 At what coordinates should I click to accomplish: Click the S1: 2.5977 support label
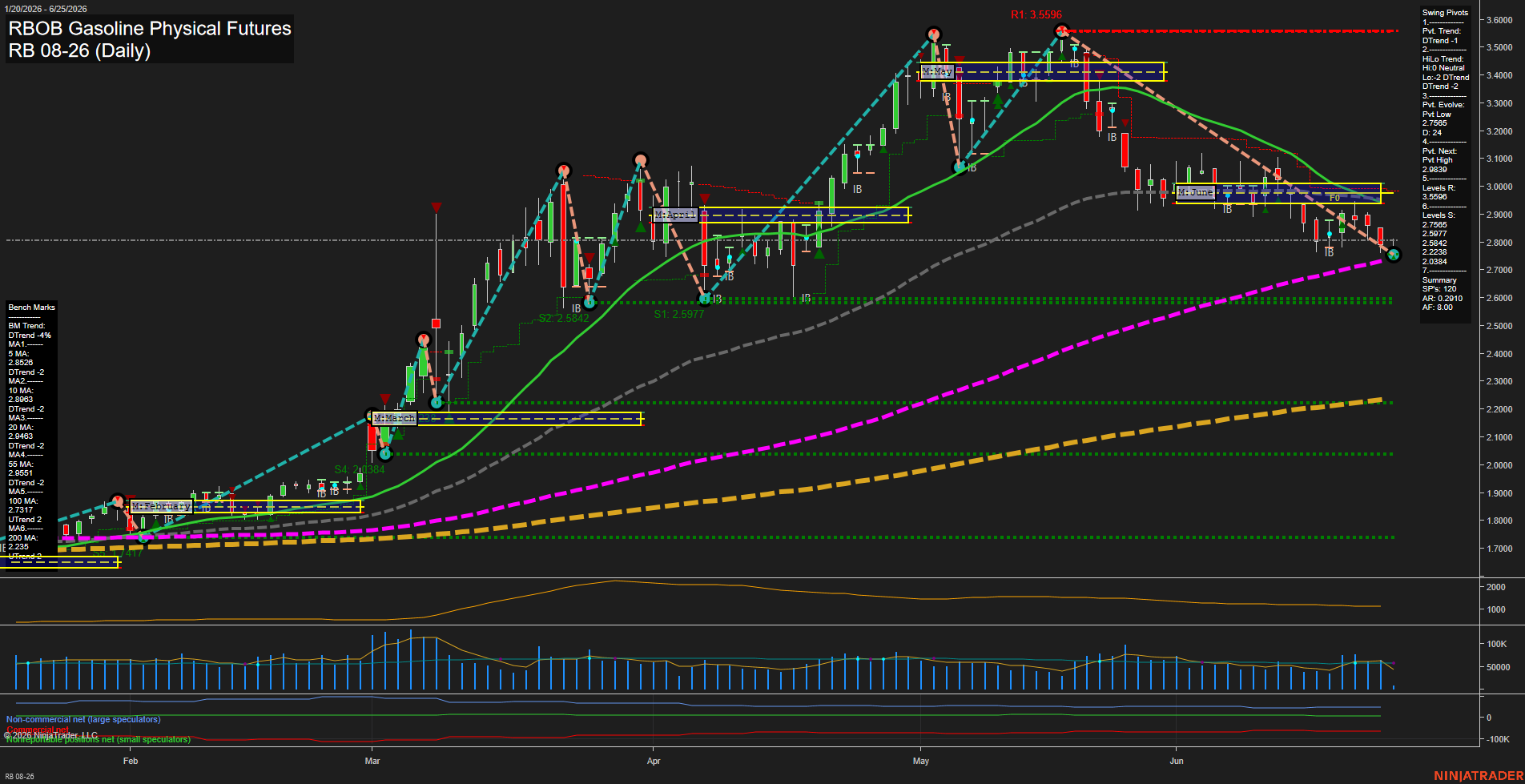(x=678, y=314)
